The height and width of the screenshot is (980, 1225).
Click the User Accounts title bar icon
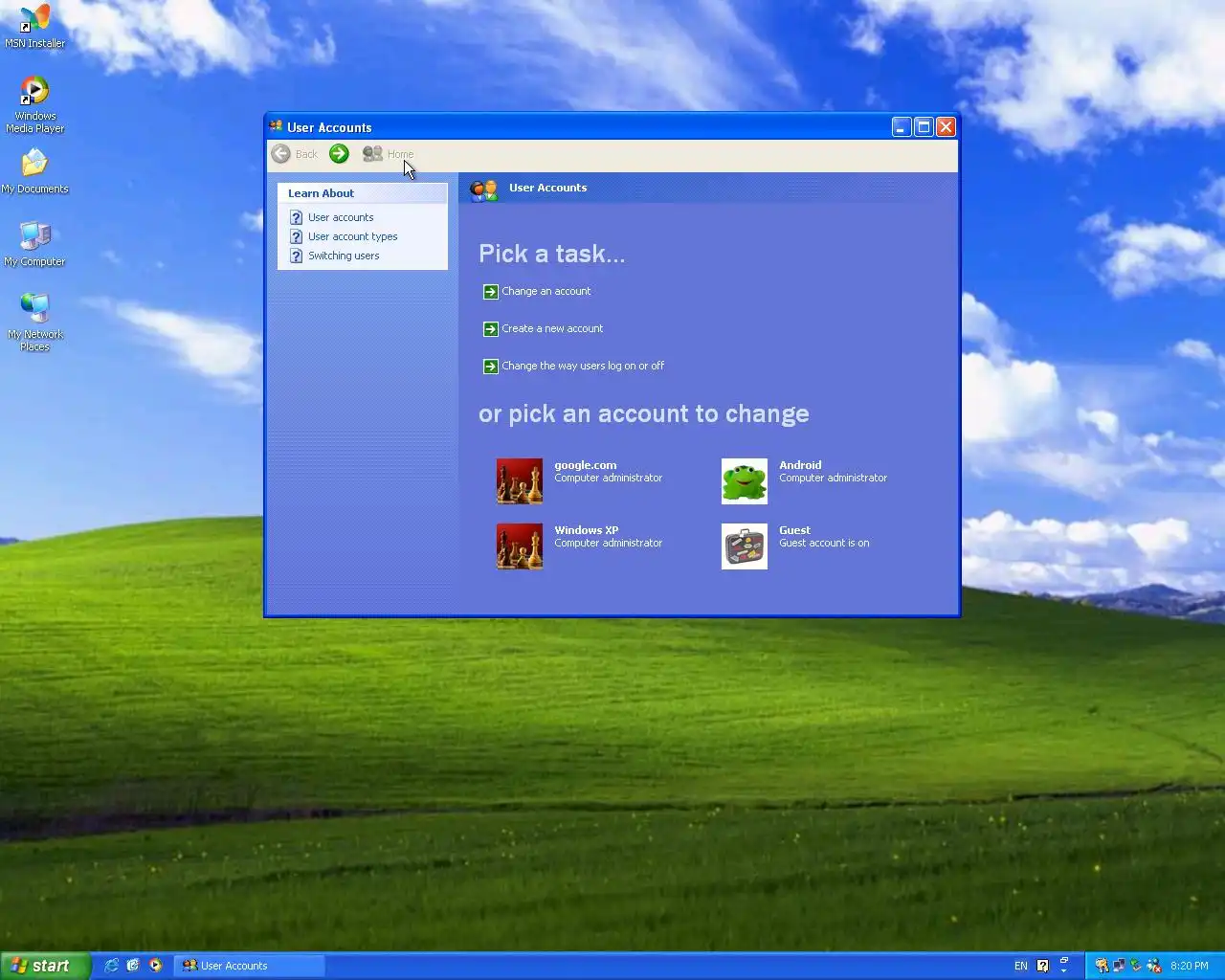pyautogui.click(x=277, y=126)
